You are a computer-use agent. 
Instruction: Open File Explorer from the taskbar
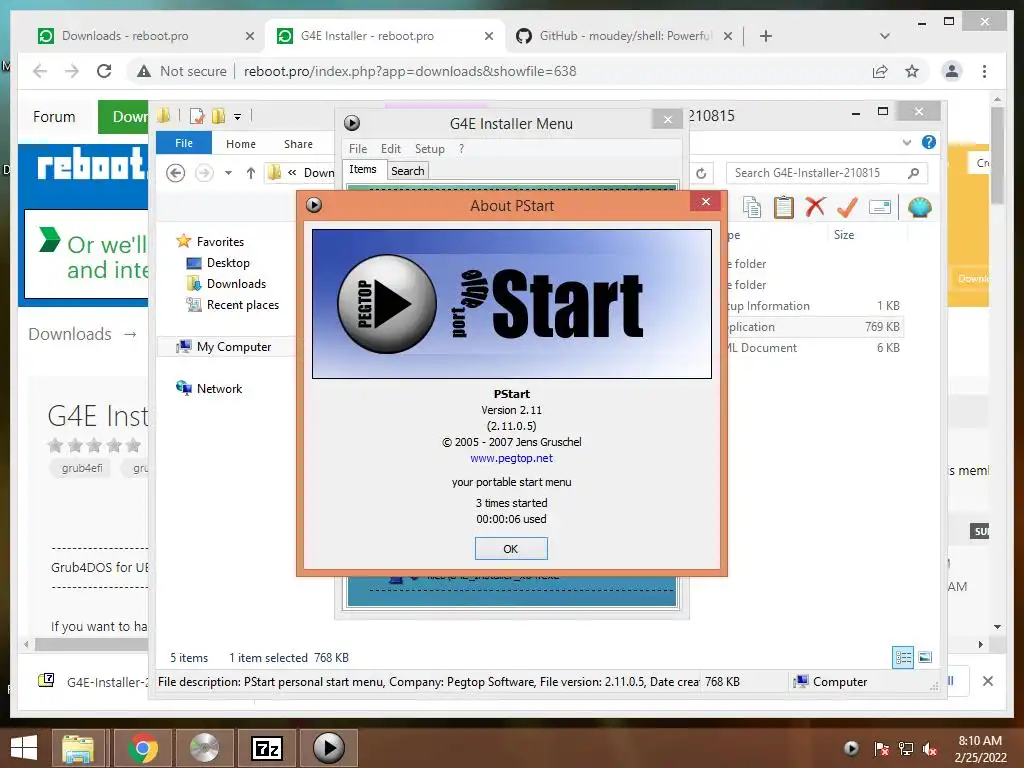click(78, 748)
